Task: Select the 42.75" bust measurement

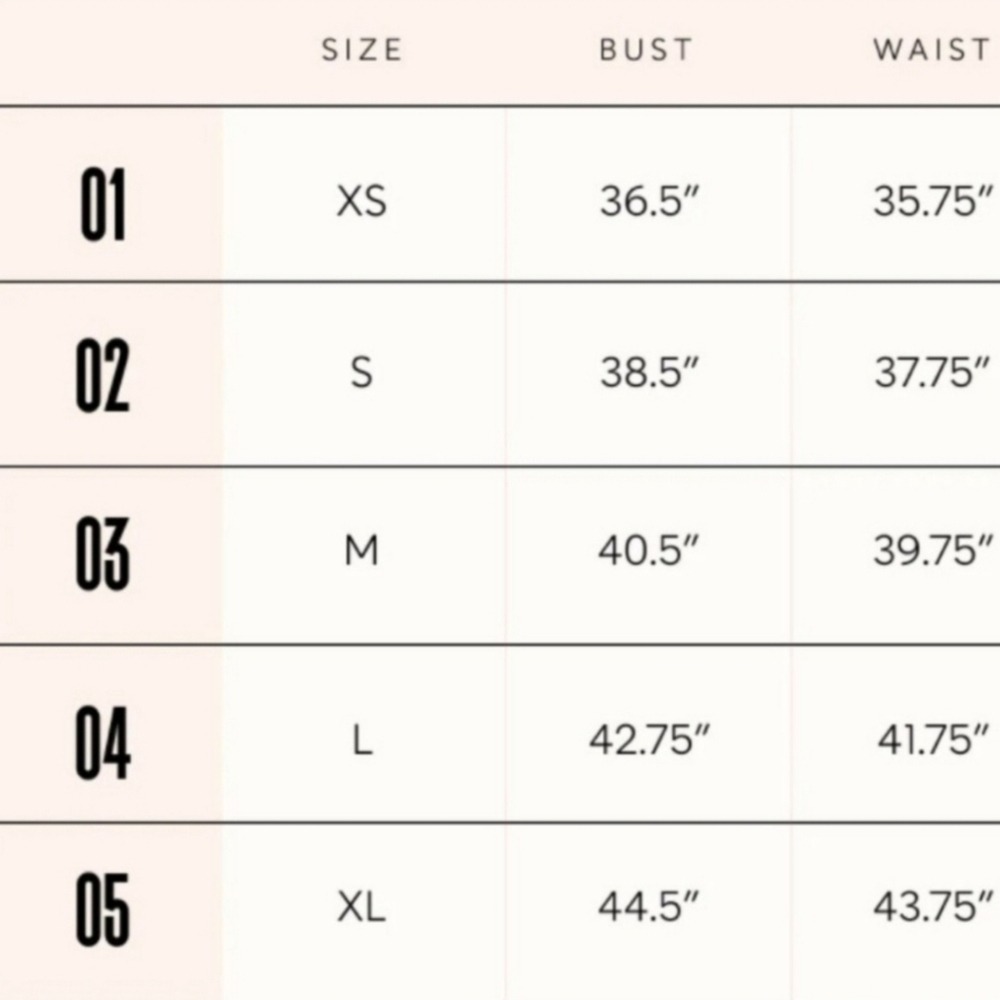Action: [649, 740]
